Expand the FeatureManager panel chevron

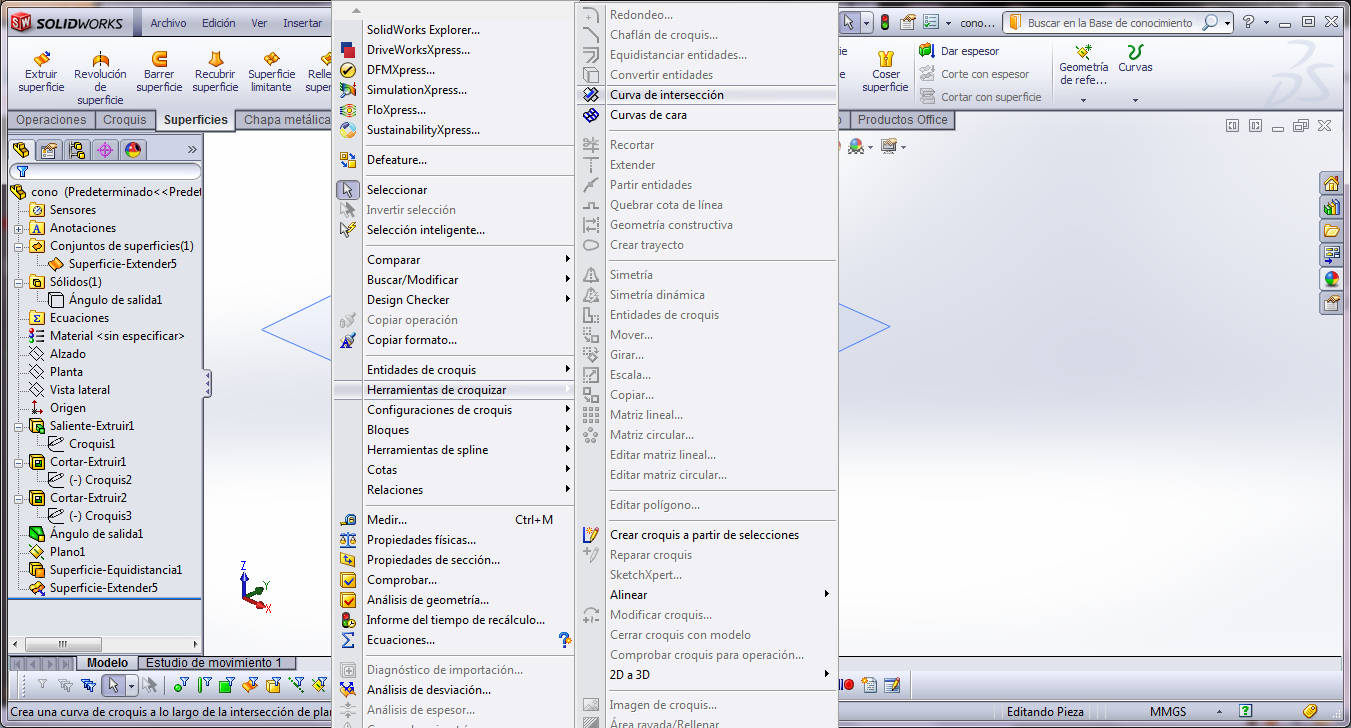click(192, 150)
